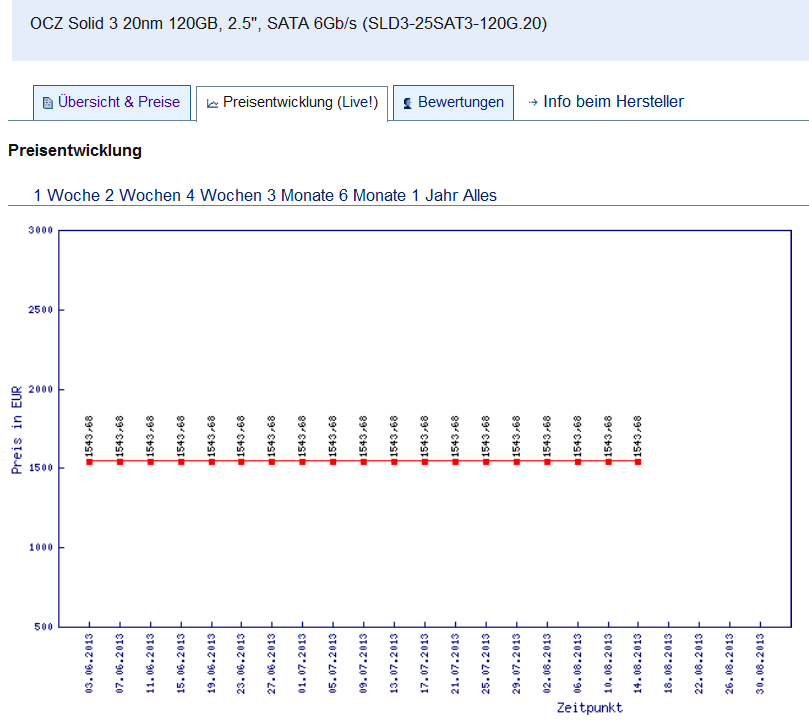Click the data point for 03.06.2013
This screenshot has height=726, width=809.
tap(89, 462)
